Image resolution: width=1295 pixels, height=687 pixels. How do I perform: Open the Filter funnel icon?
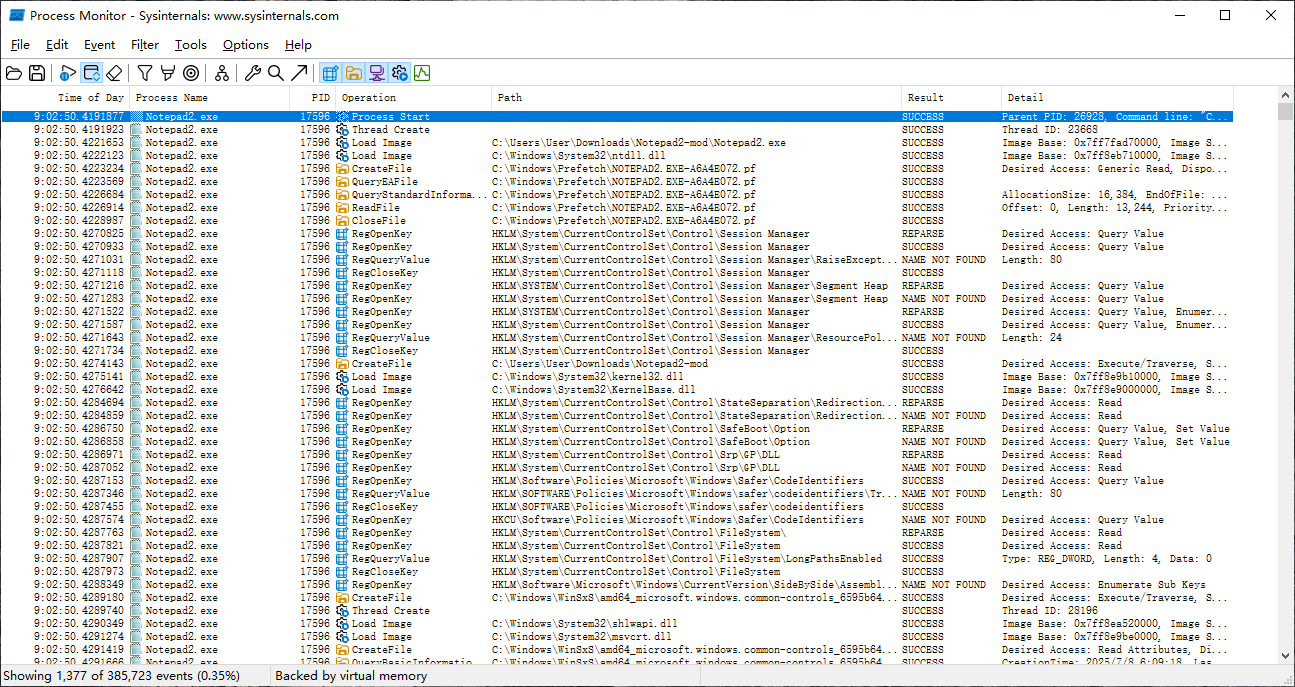pos(145,73)
